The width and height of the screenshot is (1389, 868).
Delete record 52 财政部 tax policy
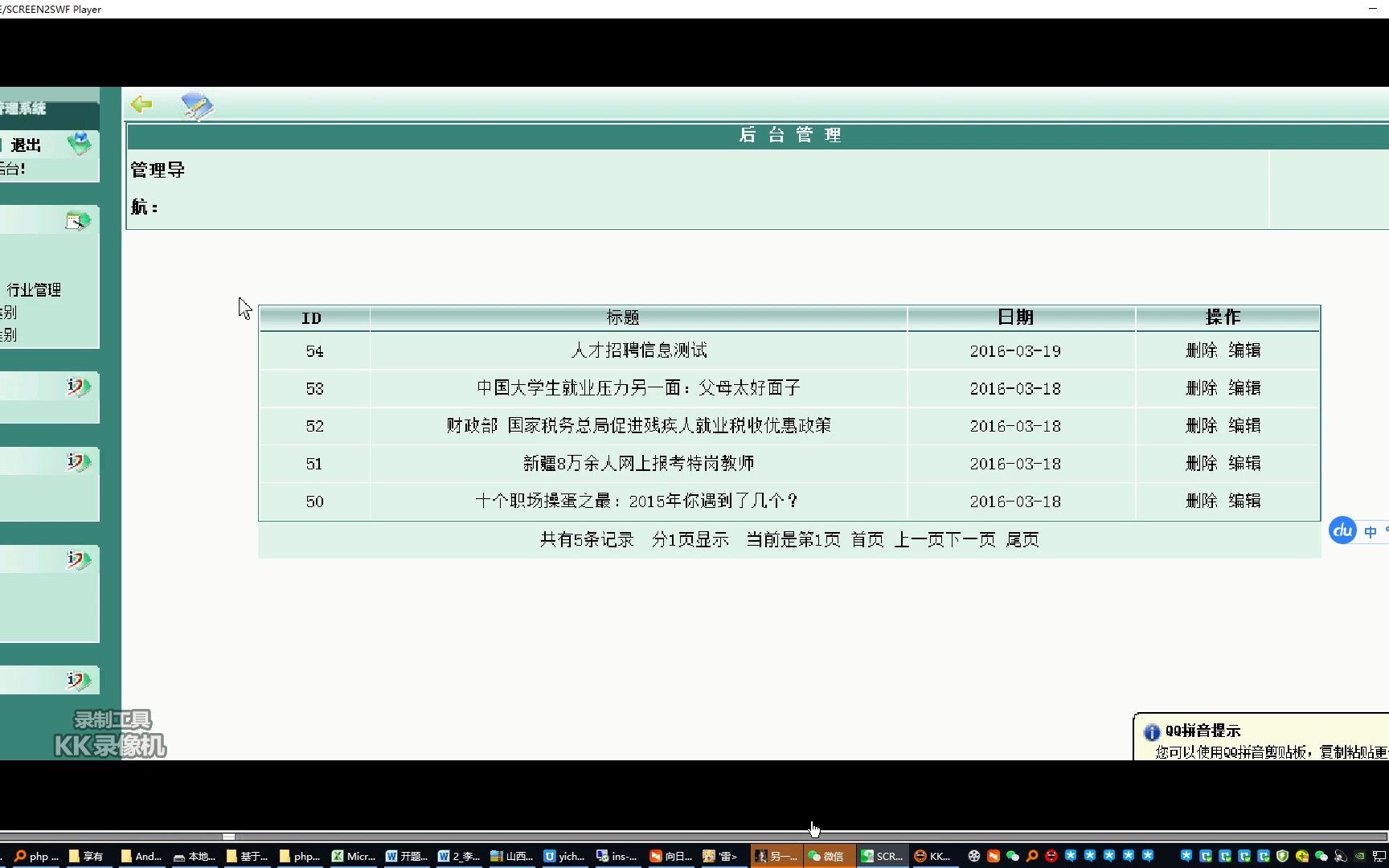click(x=1202, y=425)
